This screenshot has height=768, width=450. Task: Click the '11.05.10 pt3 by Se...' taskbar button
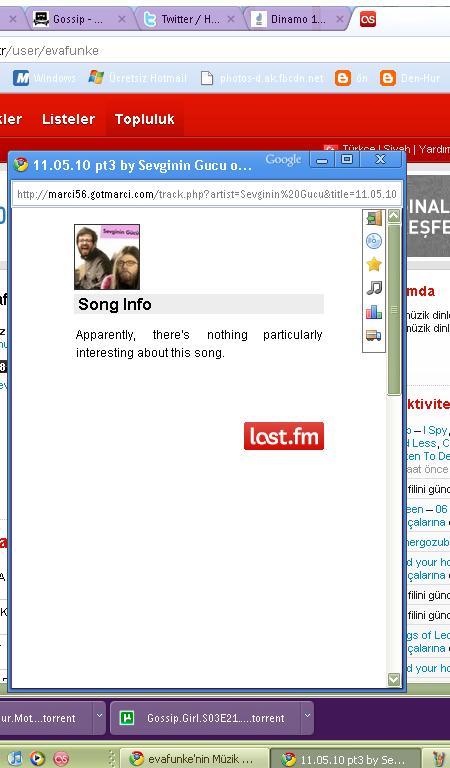pos(346,758)
